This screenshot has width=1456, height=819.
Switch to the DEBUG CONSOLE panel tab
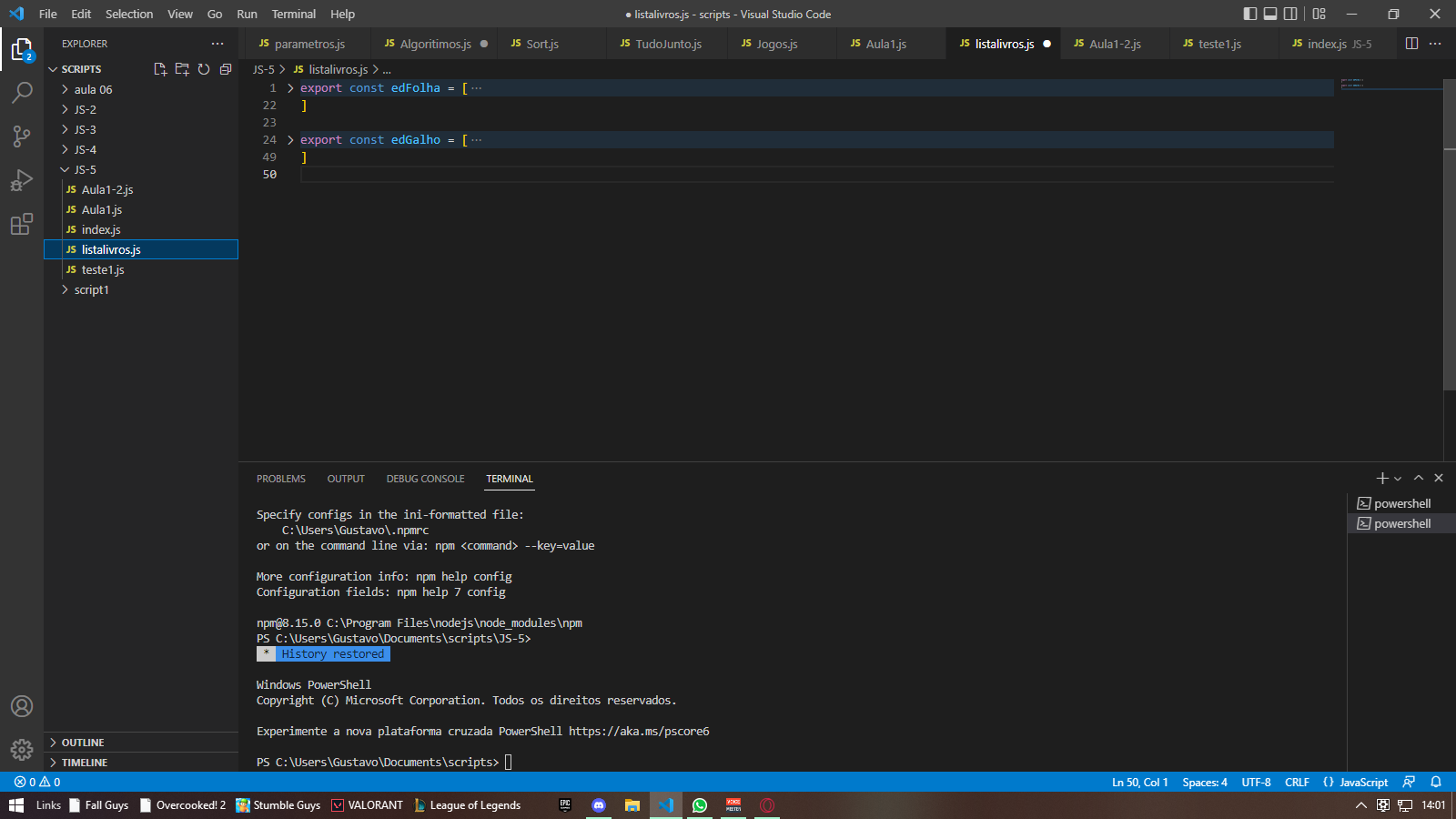[425, 479]
